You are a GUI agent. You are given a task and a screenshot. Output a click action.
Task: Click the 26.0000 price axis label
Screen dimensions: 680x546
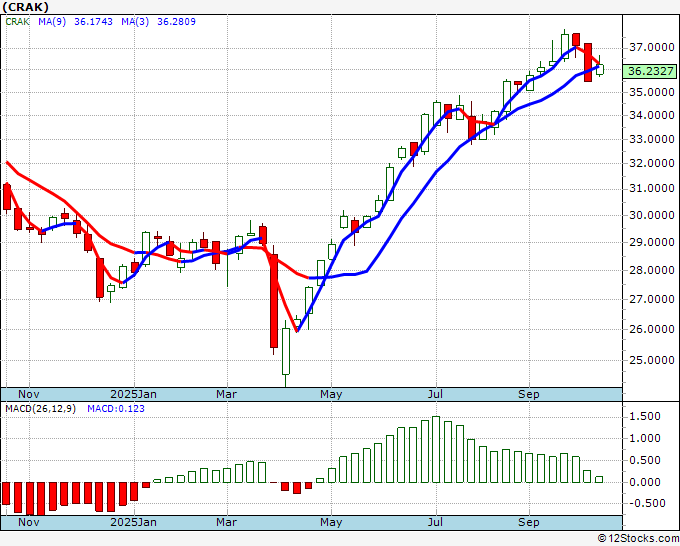pyautogui.click(x=651, y=329)
